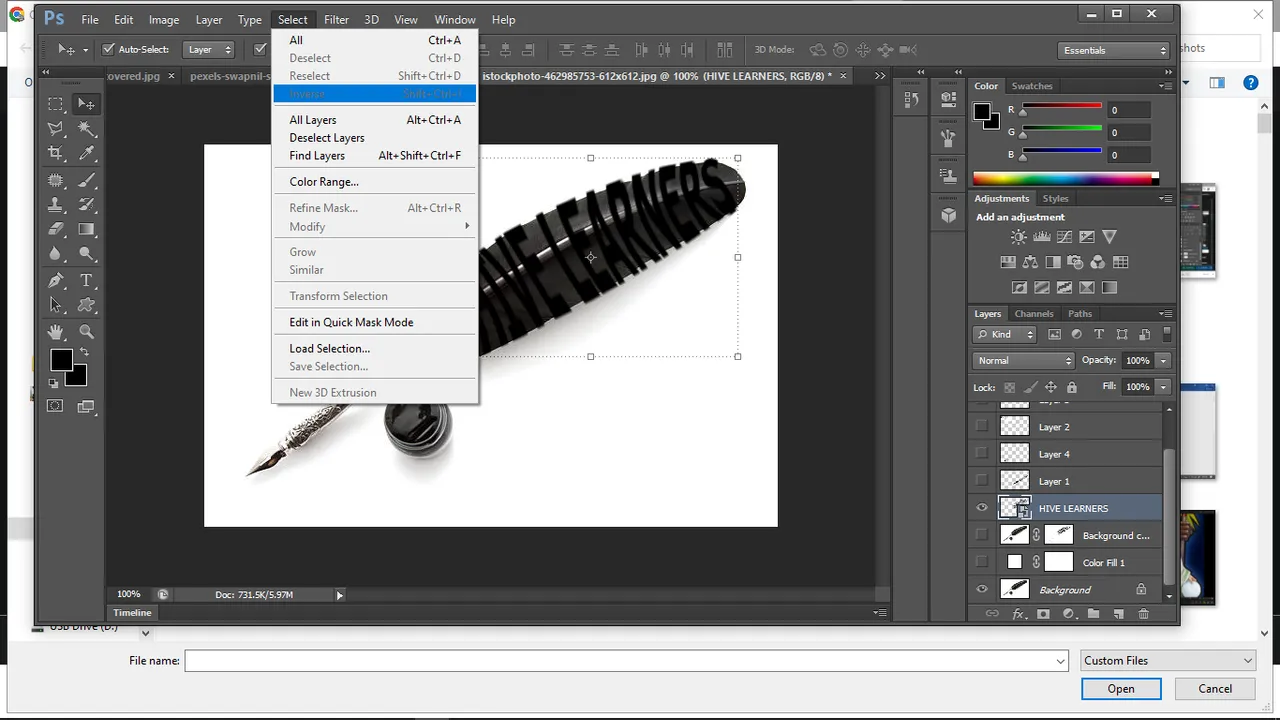Open Color panel flyout menu
This screenshot has width=1280, height=720.
pos(1165,86)
